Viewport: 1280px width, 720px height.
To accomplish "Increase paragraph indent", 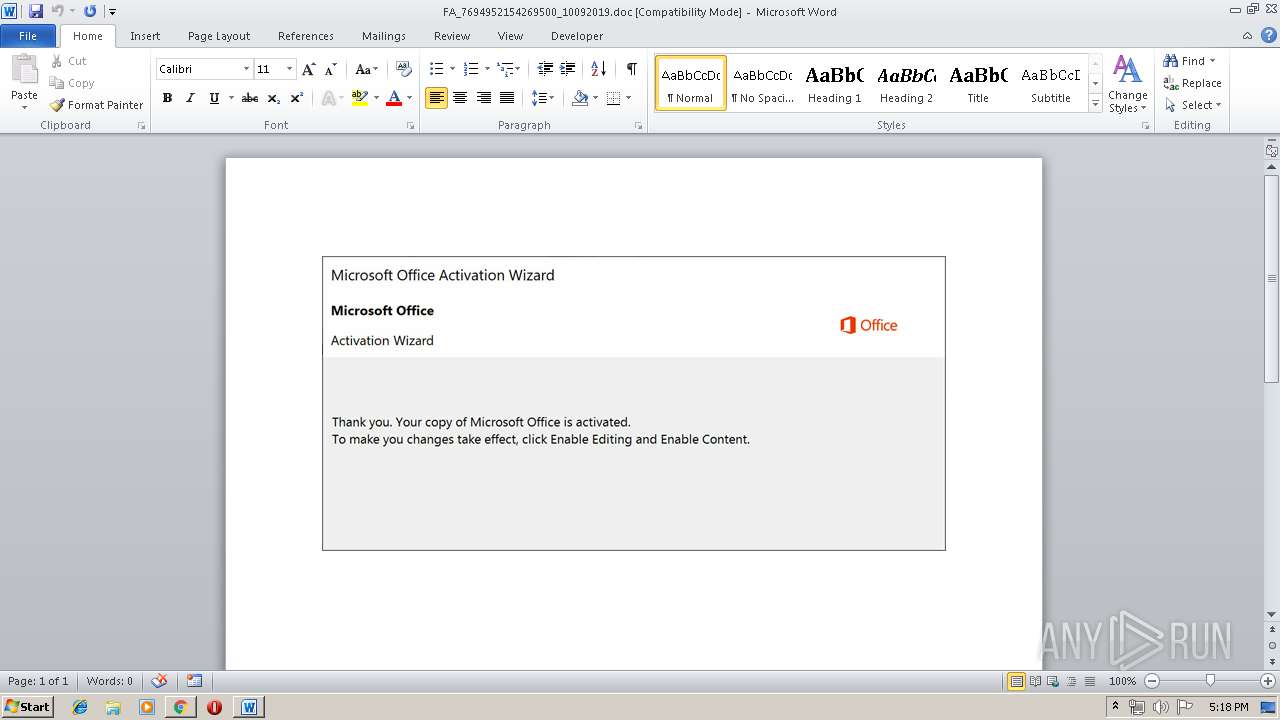I will point(567,69).
